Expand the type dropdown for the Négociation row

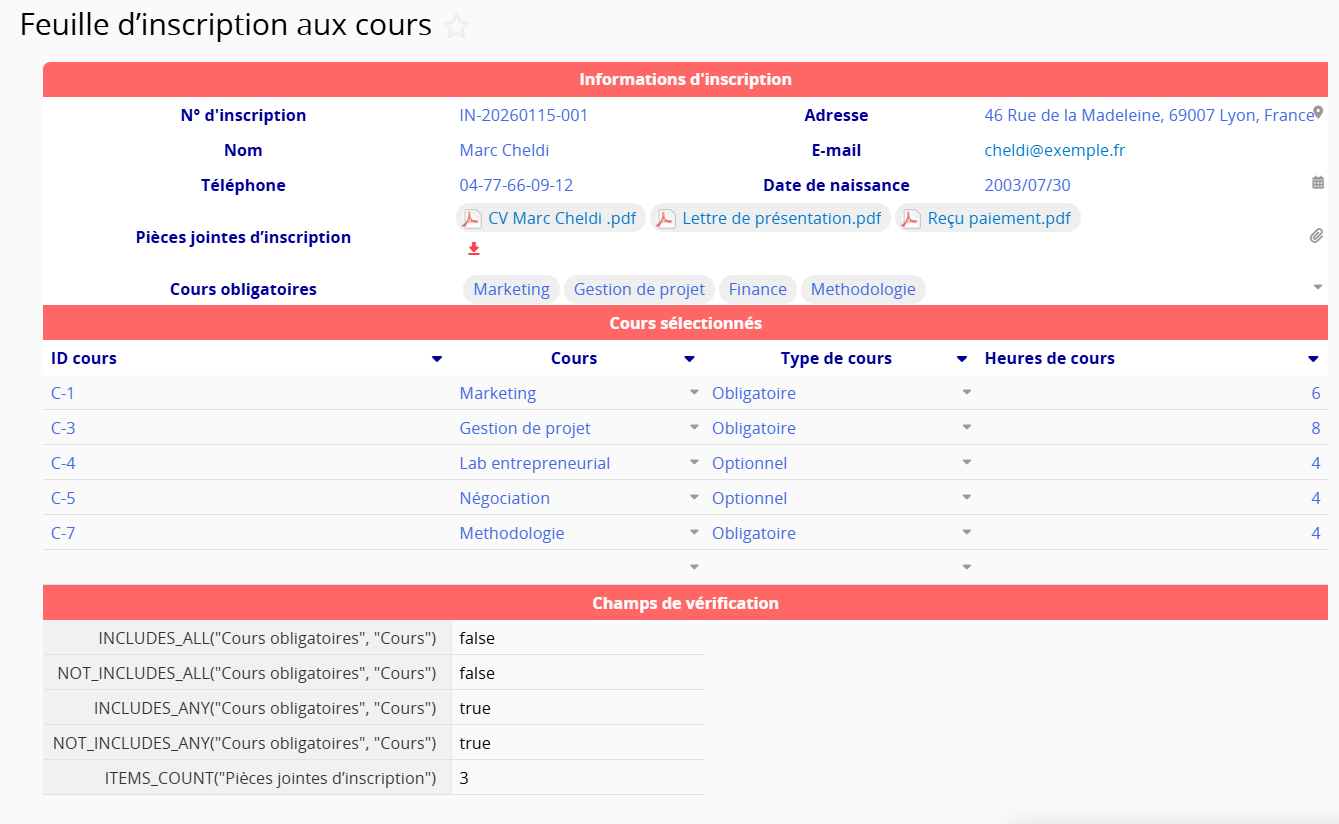(966, 498)
